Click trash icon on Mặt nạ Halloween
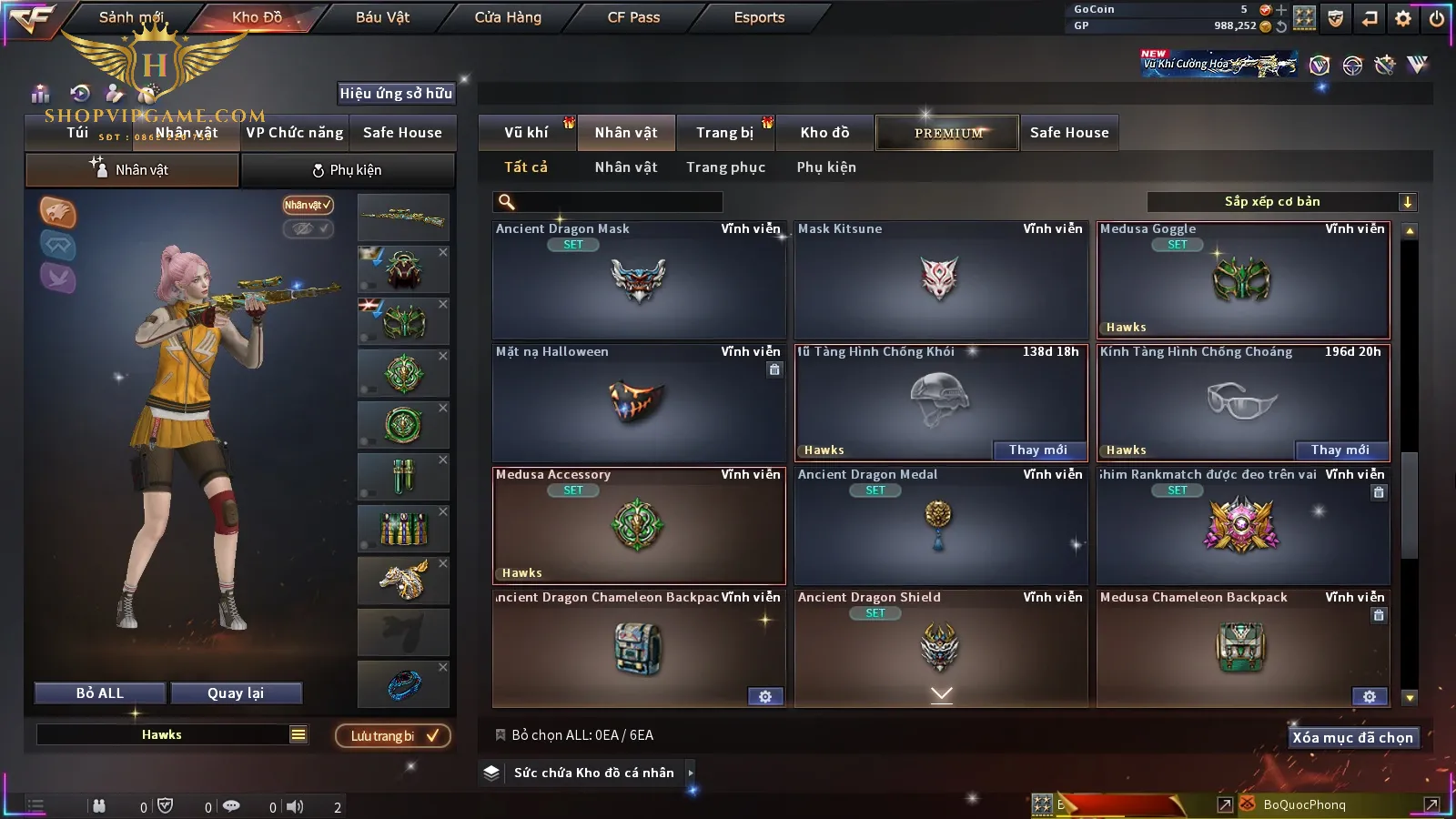The width and height of the screenshot is (1456, 819). click(x=774, y=369)
